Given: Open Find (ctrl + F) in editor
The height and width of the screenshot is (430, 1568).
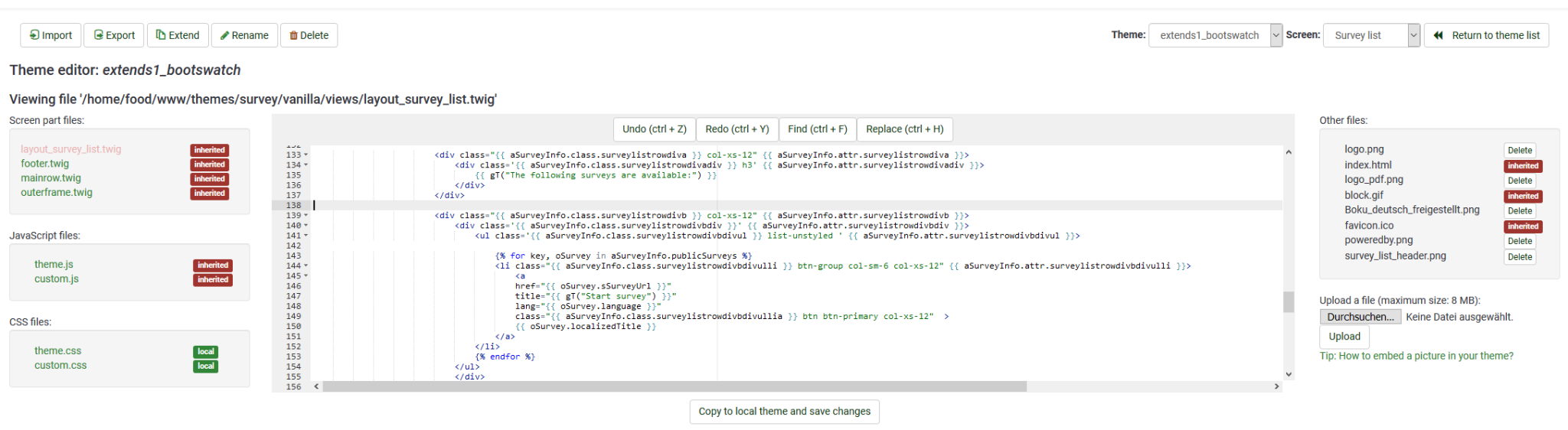Looking at the screenshot, I should [x=817, y=129].
